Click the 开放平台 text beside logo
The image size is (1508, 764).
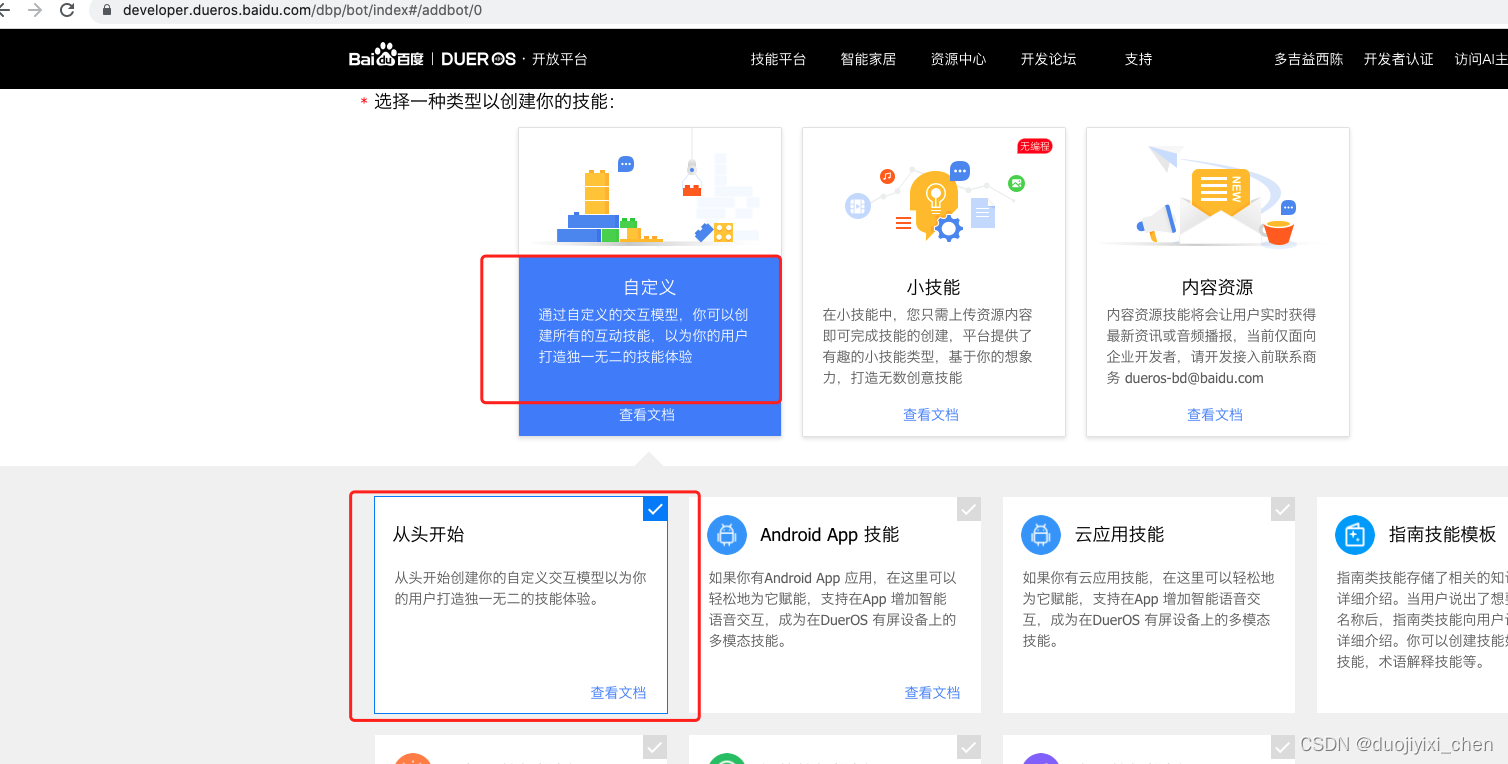[x=560, y=59]
